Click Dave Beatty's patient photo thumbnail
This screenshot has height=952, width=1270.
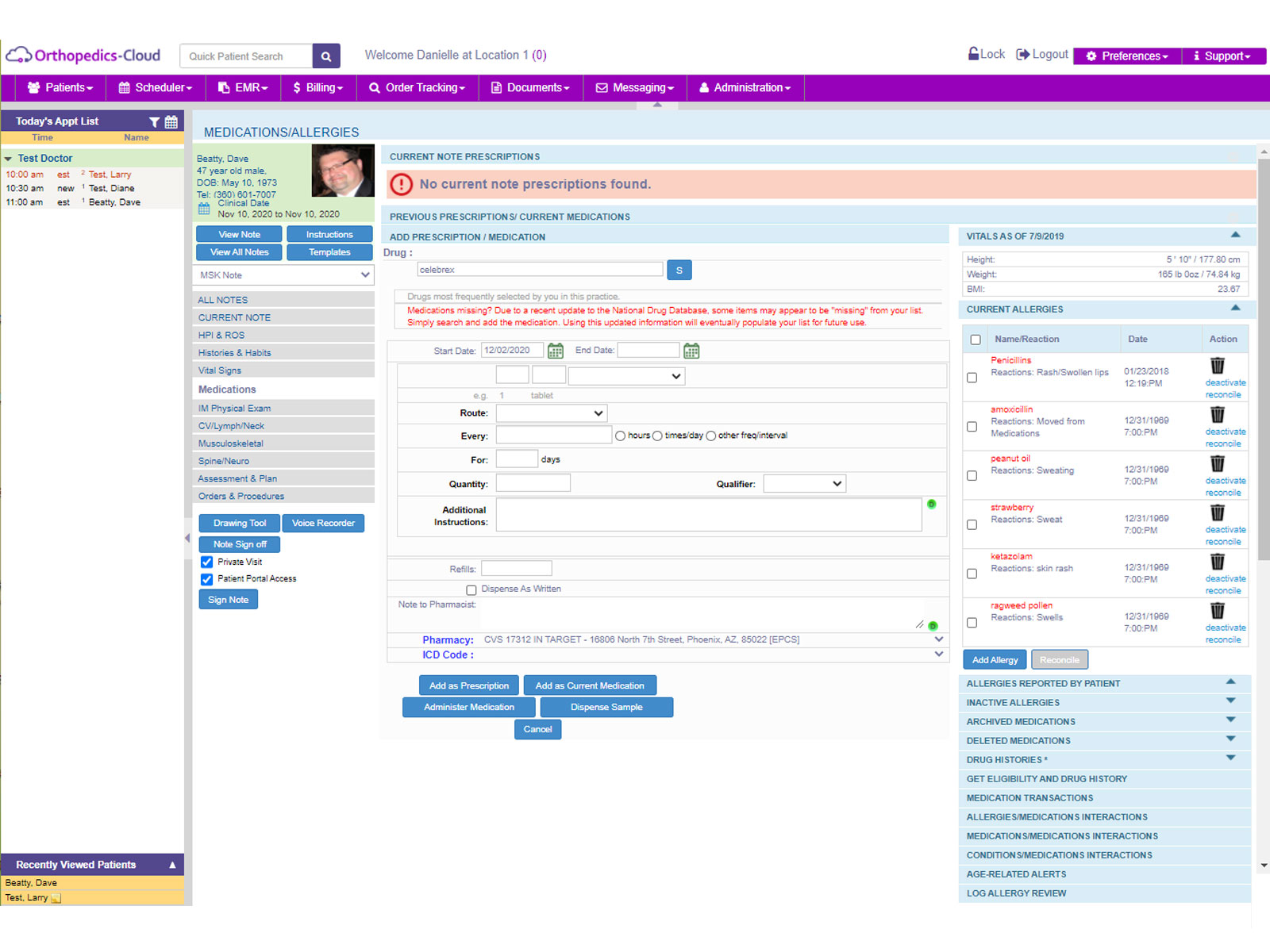tap(343, 171)
